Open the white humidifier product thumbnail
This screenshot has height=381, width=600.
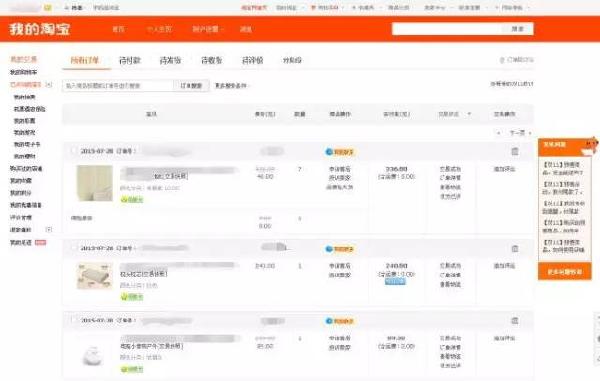93,355
